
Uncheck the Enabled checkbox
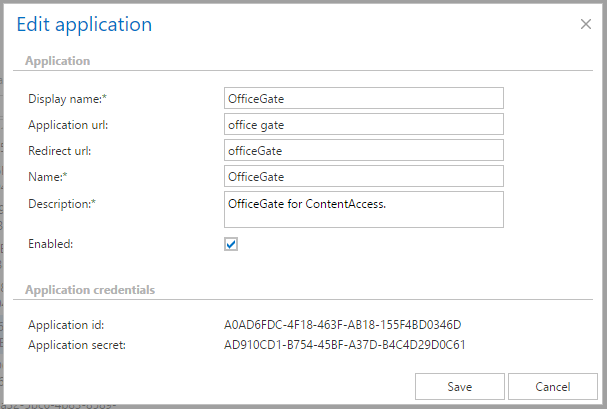click(231, 243)
